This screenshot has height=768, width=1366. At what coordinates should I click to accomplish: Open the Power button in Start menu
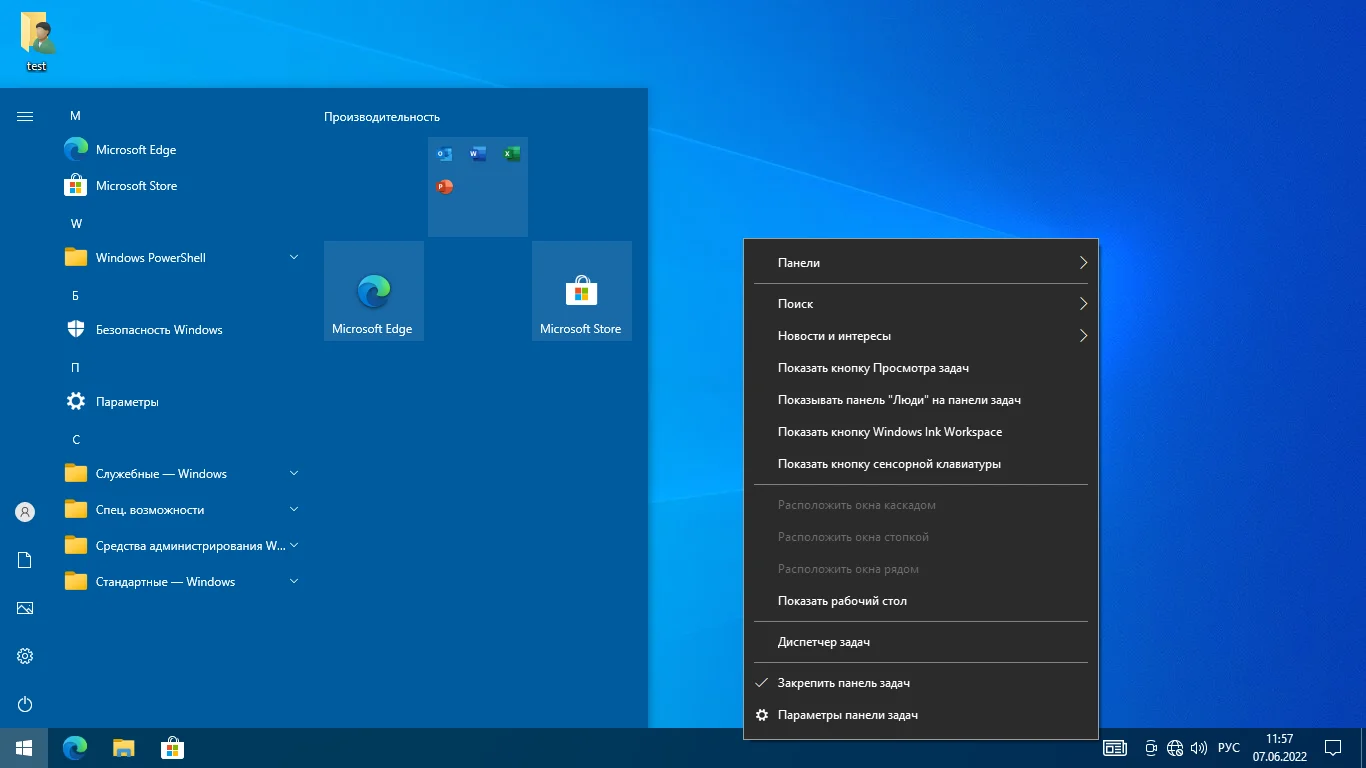[x=25, y=704]
